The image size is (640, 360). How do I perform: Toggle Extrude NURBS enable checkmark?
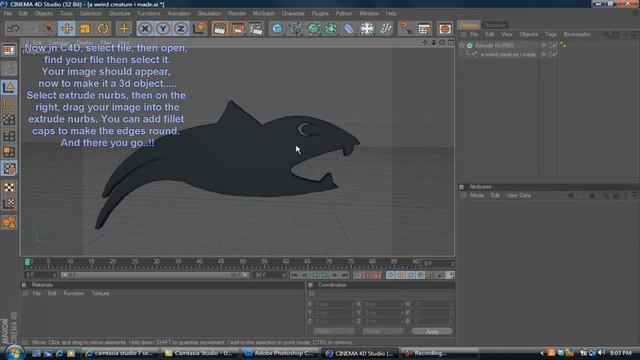click(554, 45)
